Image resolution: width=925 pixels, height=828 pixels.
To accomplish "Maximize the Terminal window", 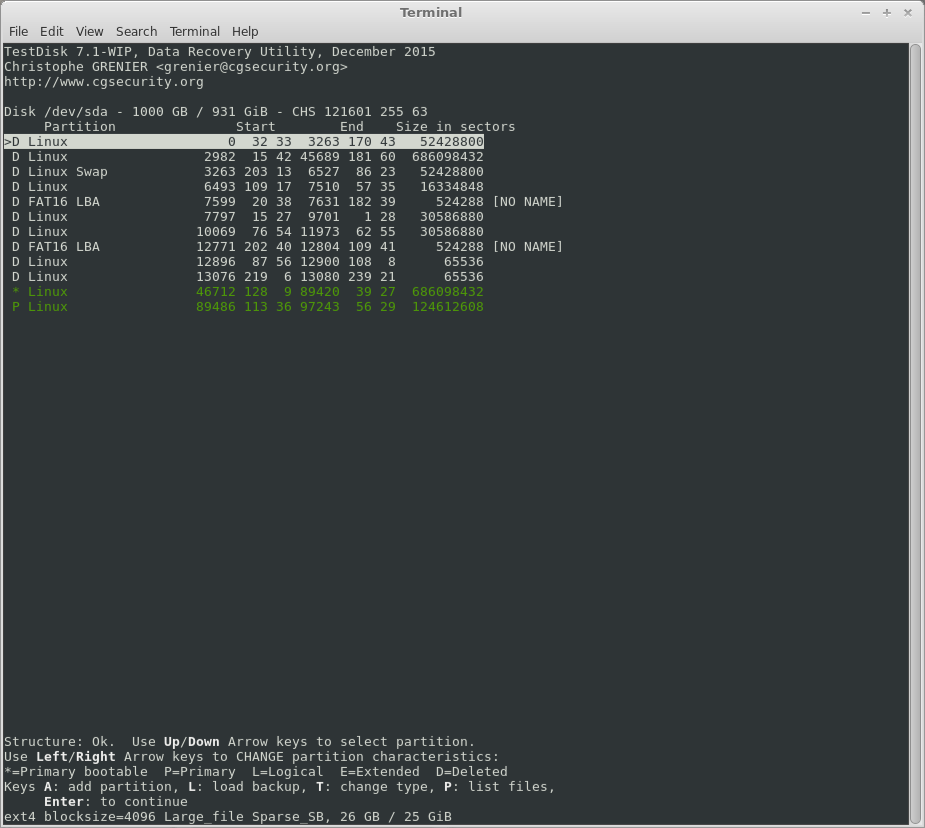I will [x=886, y=12].
